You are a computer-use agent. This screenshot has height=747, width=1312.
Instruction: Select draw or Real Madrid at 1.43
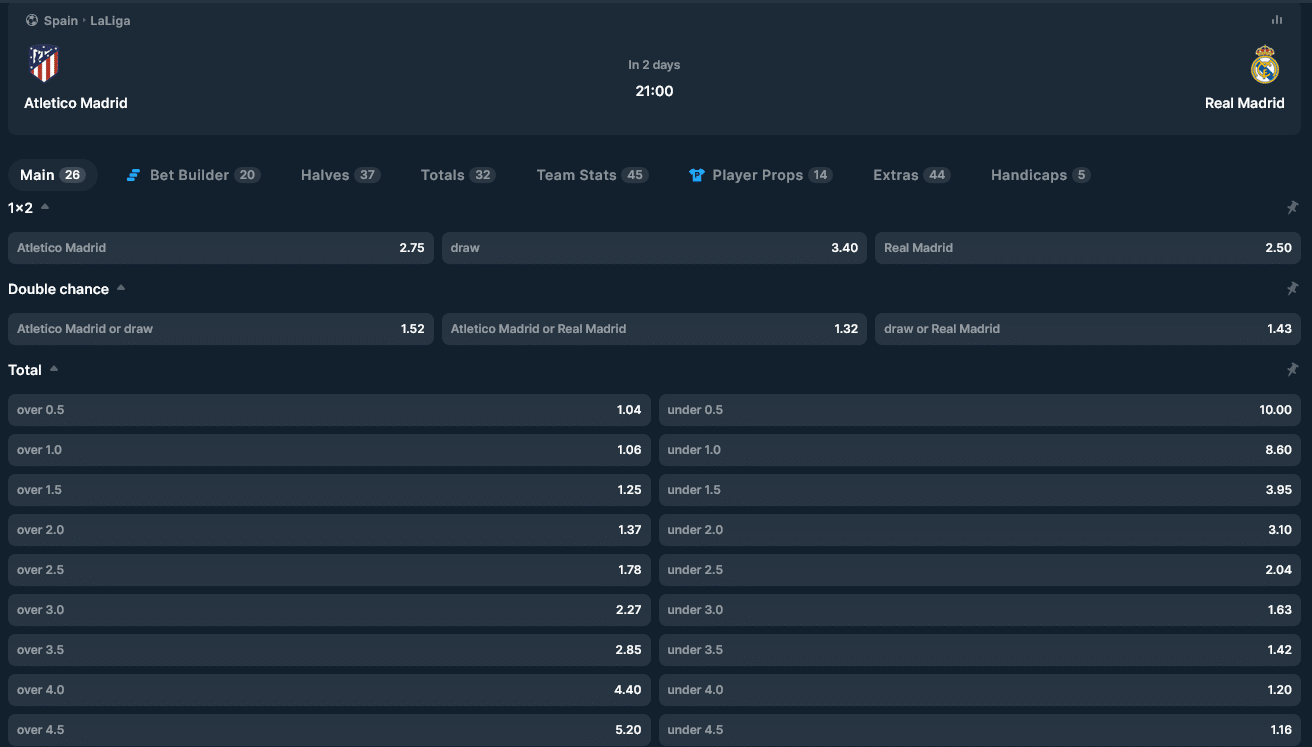pos(1088,329)
